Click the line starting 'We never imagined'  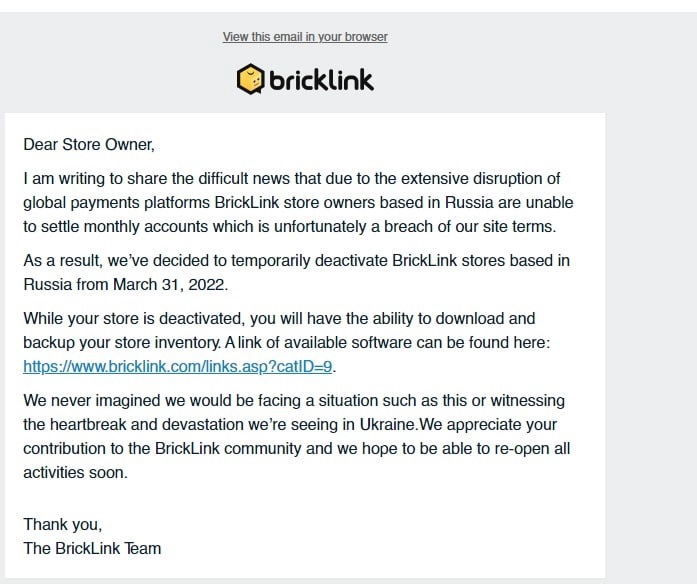click(294, 400)
